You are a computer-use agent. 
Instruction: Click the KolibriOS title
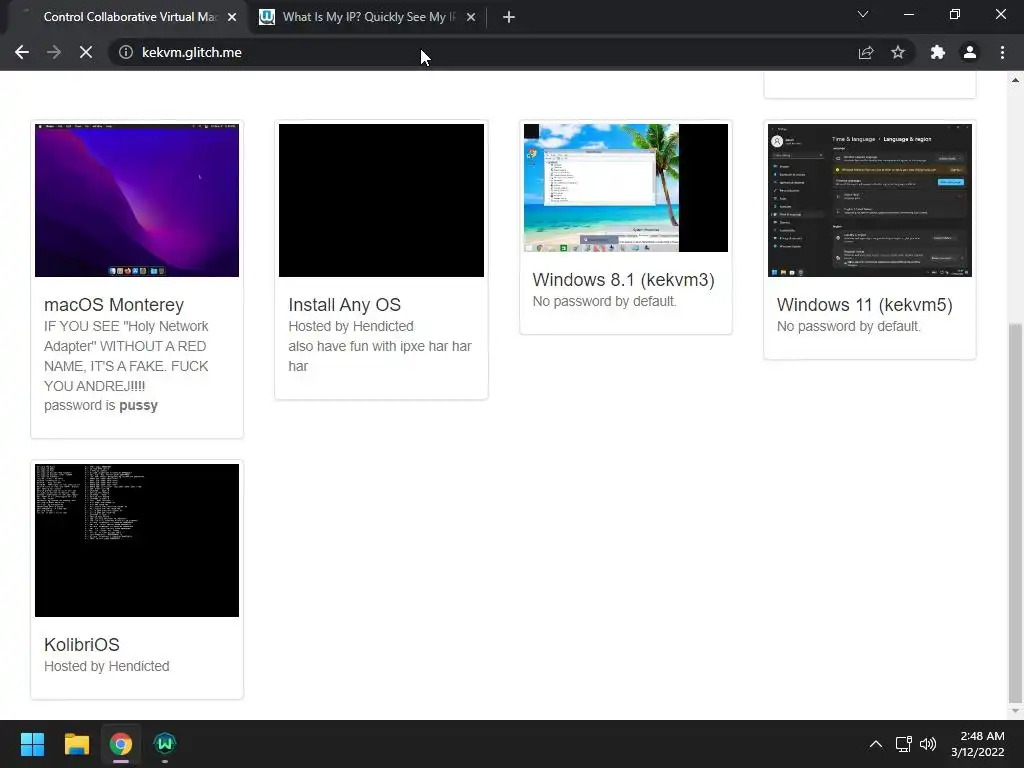82,645
